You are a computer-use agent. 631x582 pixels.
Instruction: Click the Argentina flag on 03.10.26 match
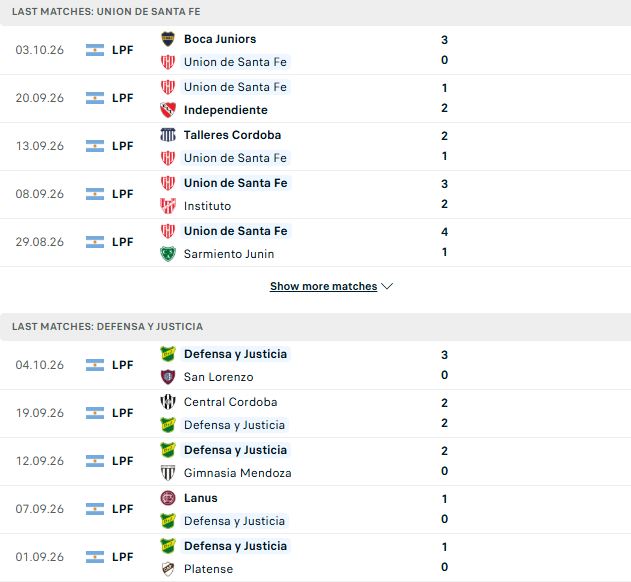[95, 50]
